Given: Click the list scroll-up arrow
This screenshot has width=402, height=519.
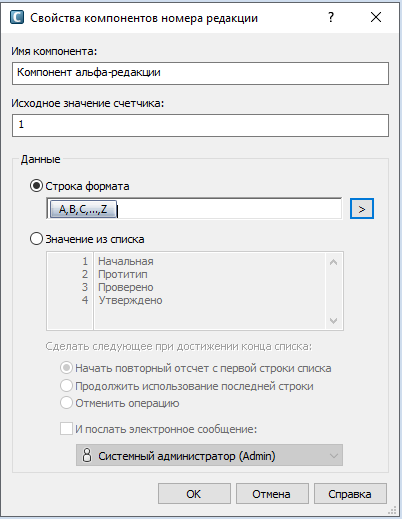Looking at the screenshot, I should (333, 262).
